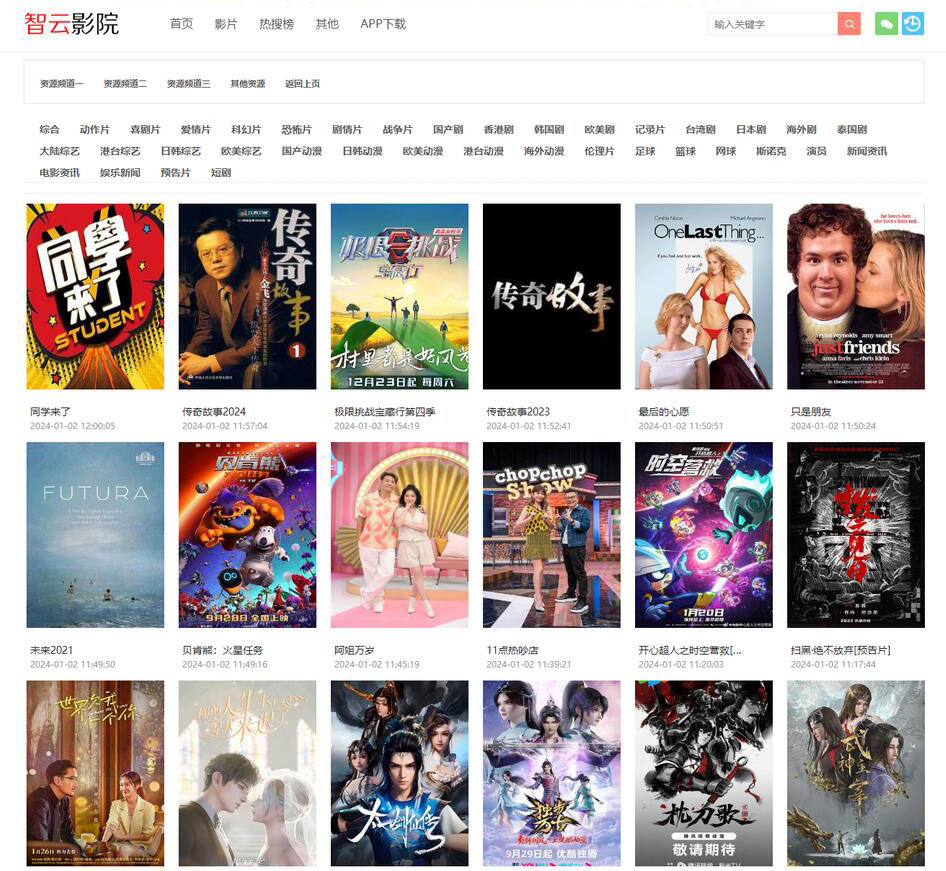This screenshot has height=871, width=946.
Task: Open the 短剧 category
Action: pyautogui.click(x=221, y=173)
